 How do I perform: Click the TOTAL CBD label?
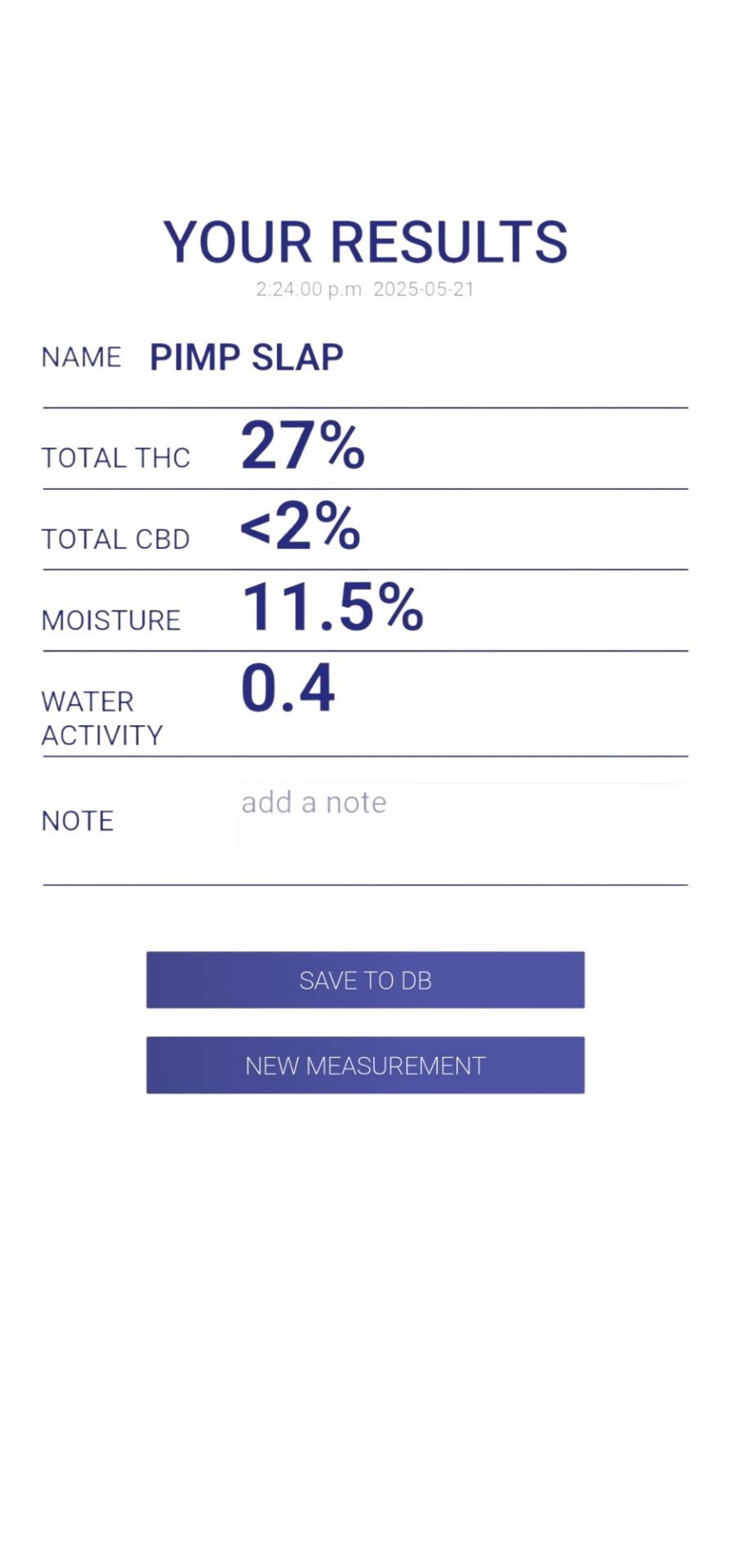coord(116,540)
